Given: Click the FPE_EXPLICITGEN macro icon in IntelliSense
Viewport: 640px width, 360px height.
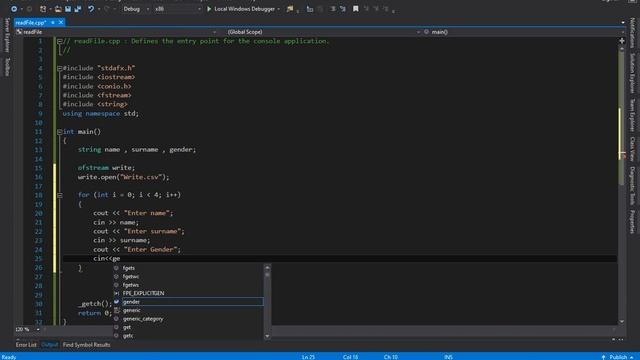Looking at the screenshot, I should [x=117, y=293].
